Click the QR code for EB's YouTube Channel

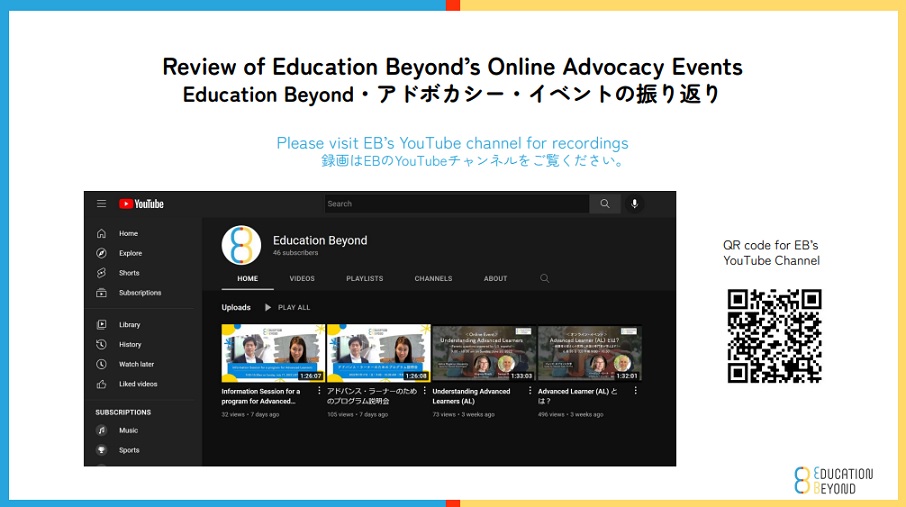coord(774,336)
